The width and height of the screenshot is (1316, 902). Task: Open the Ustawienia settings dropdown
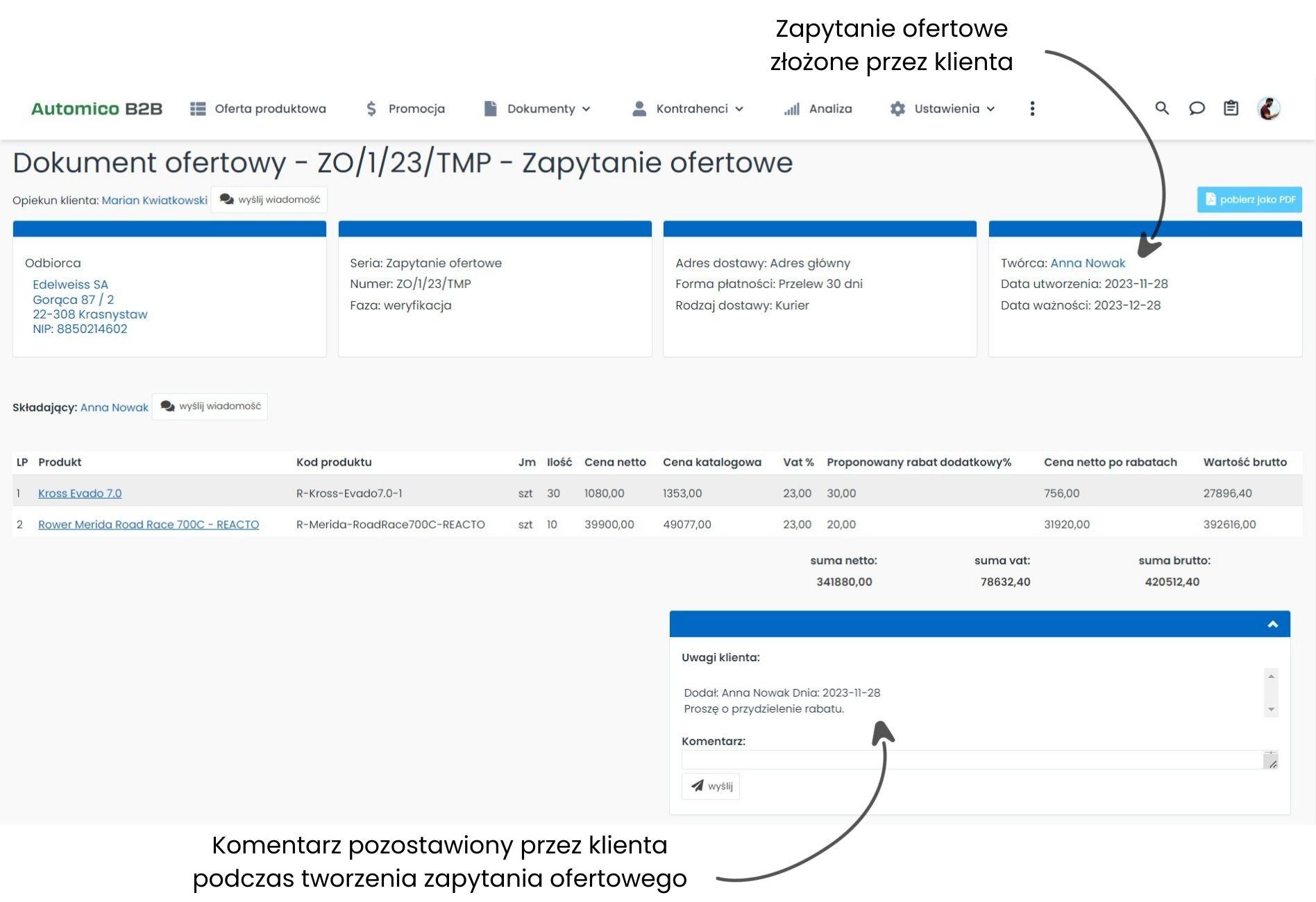point(943,109)
